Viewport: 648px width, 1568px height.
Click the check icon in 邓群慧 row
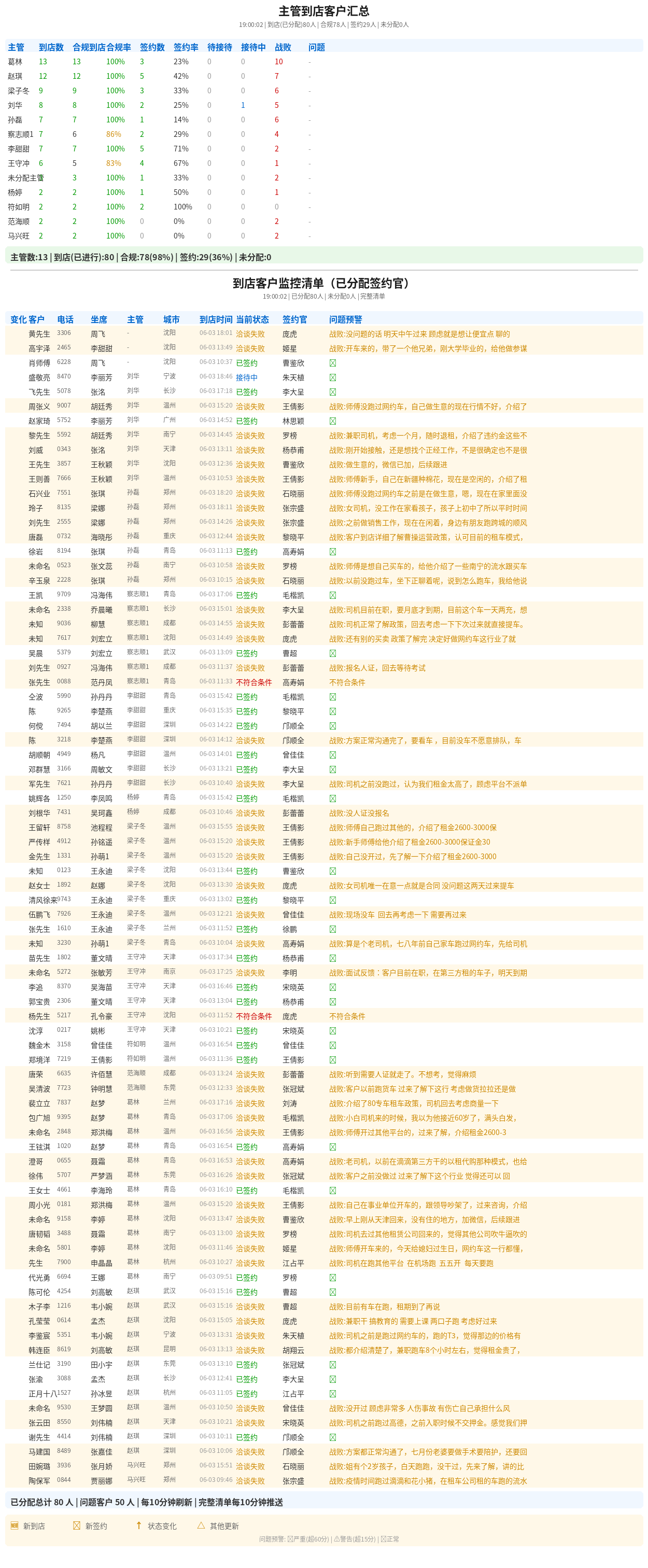point(333,769)
